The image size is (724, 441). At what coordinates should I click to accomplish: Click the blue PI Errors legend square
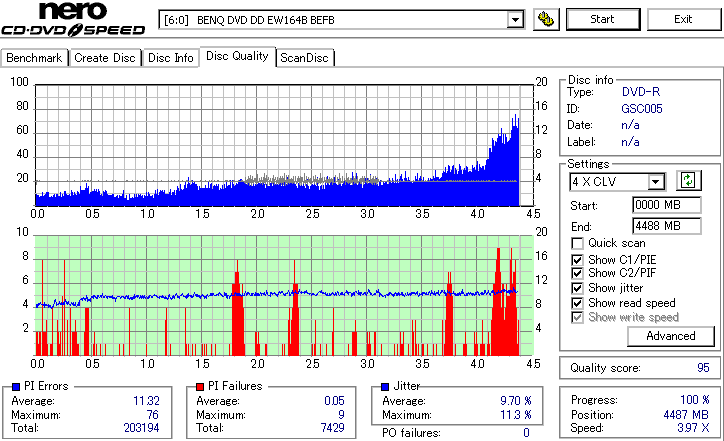coord(16,387)
